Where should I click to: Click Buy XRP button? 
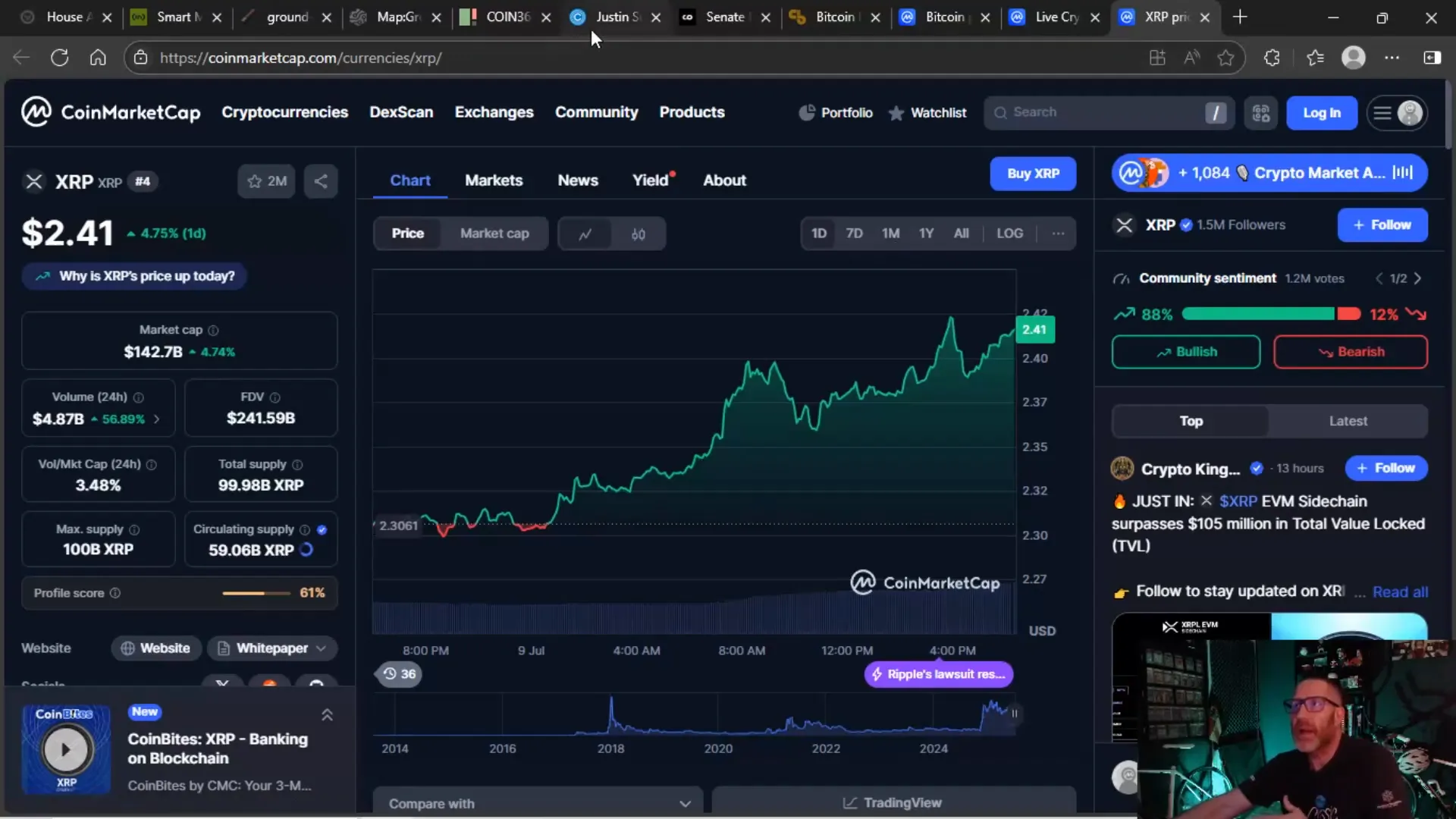(x=1033, y=174)
